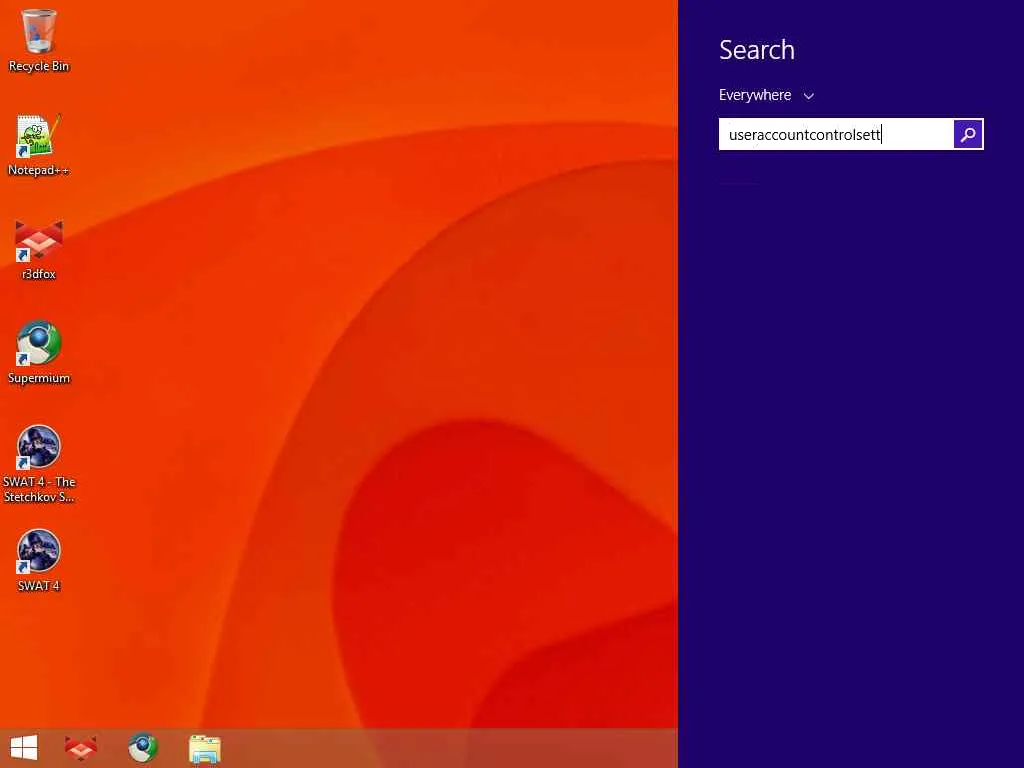This screenshot has width=1024, height=768.
Task: Click the magnifier search button
Action: pos(968,134)
